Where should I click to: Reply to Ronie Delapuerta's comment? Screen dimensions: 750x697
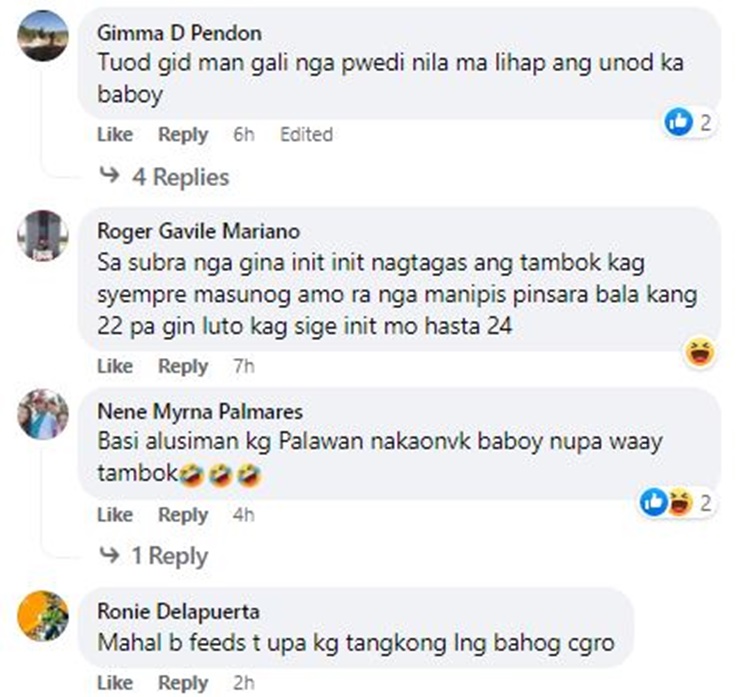click(183, 683)
